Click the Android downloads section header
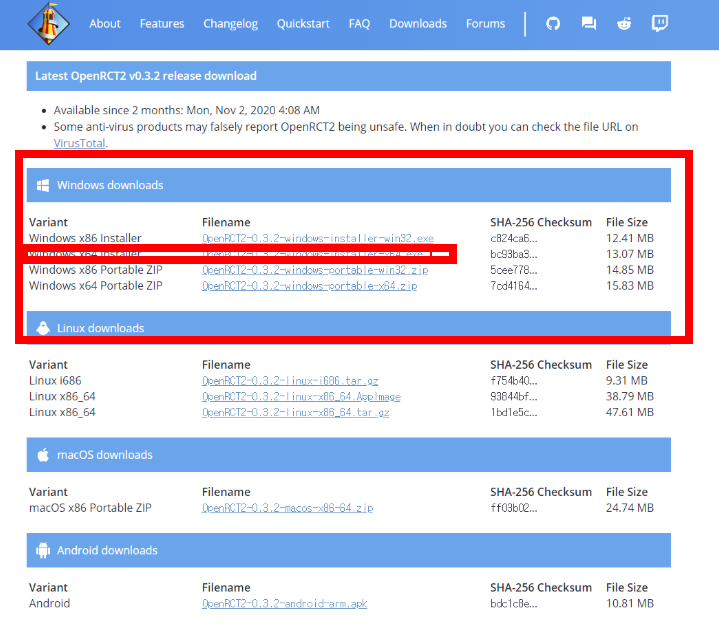 pyautogui.click(x=348, y=550)
